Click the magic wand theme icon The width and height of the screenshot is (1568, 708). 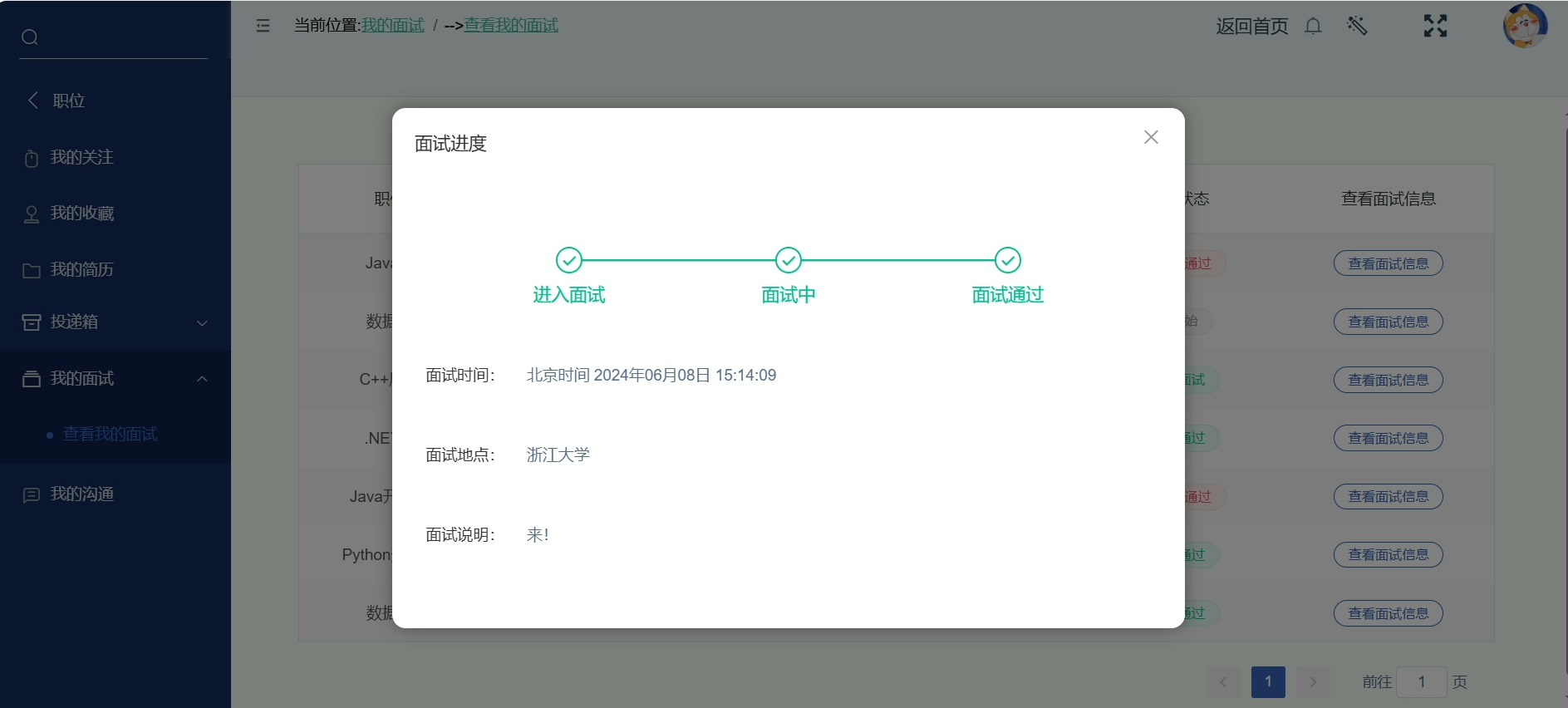coord(1357,26)
